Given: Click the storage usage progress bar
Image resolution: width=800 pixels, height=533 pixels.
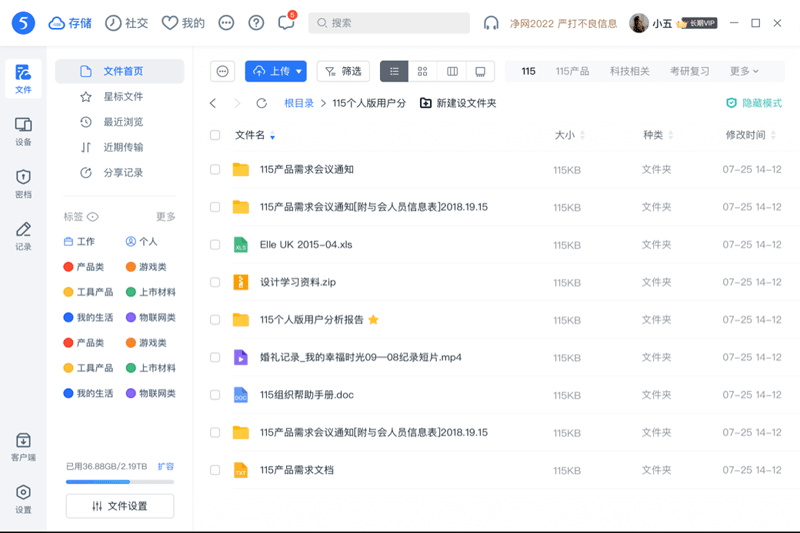Looking at the screenshot, I should (x=120, y=481).
